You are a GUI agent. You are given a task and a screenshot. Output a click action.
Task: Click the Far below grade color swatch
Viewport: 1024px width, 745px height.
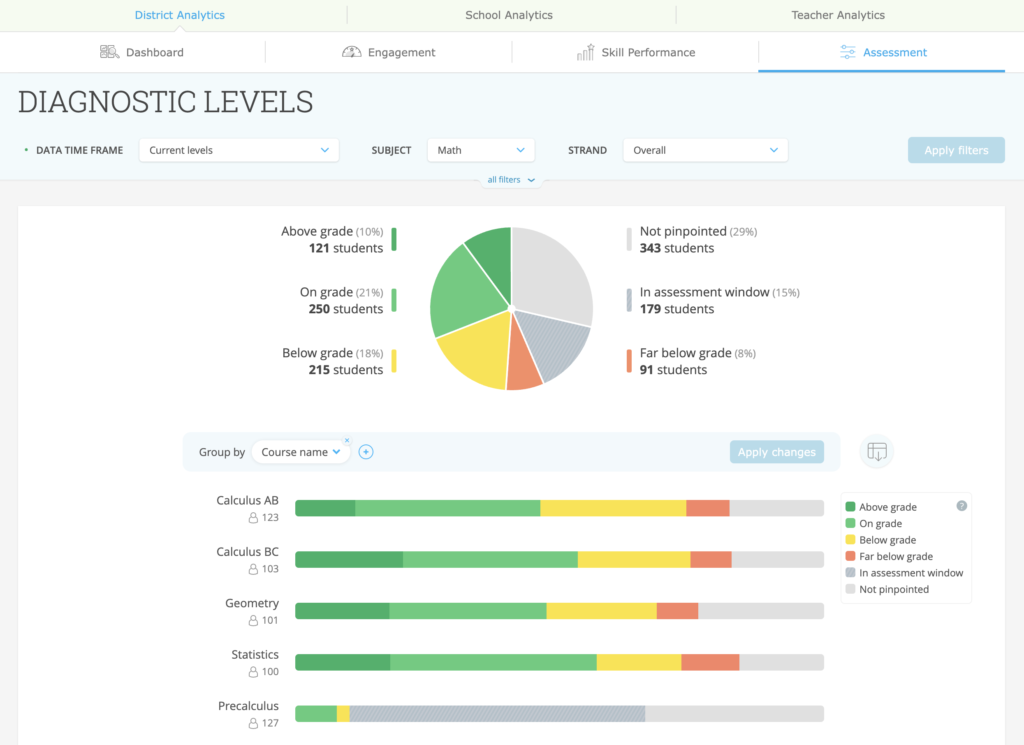[x=850, y=556]
